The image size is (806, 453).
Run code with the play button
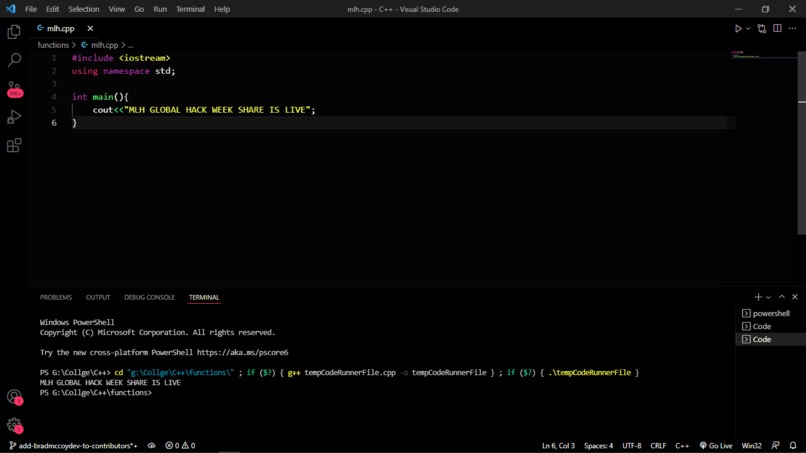pyautogui.click(x=738, y=29)
